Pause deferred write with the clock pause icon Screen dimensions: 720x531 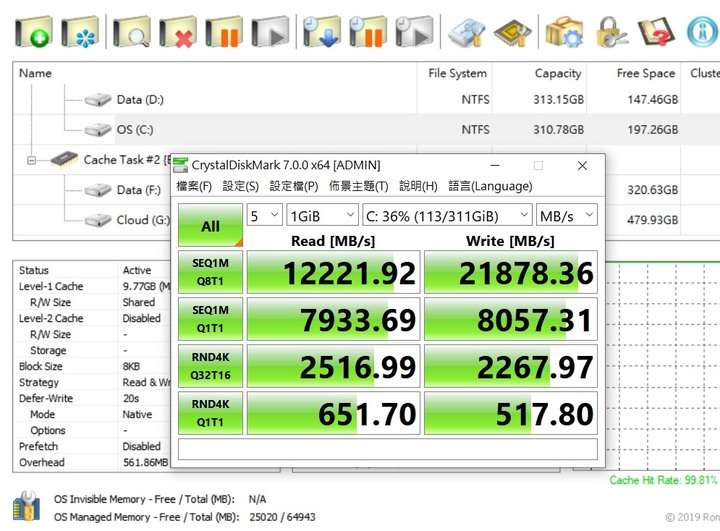(x=368, y=31)
